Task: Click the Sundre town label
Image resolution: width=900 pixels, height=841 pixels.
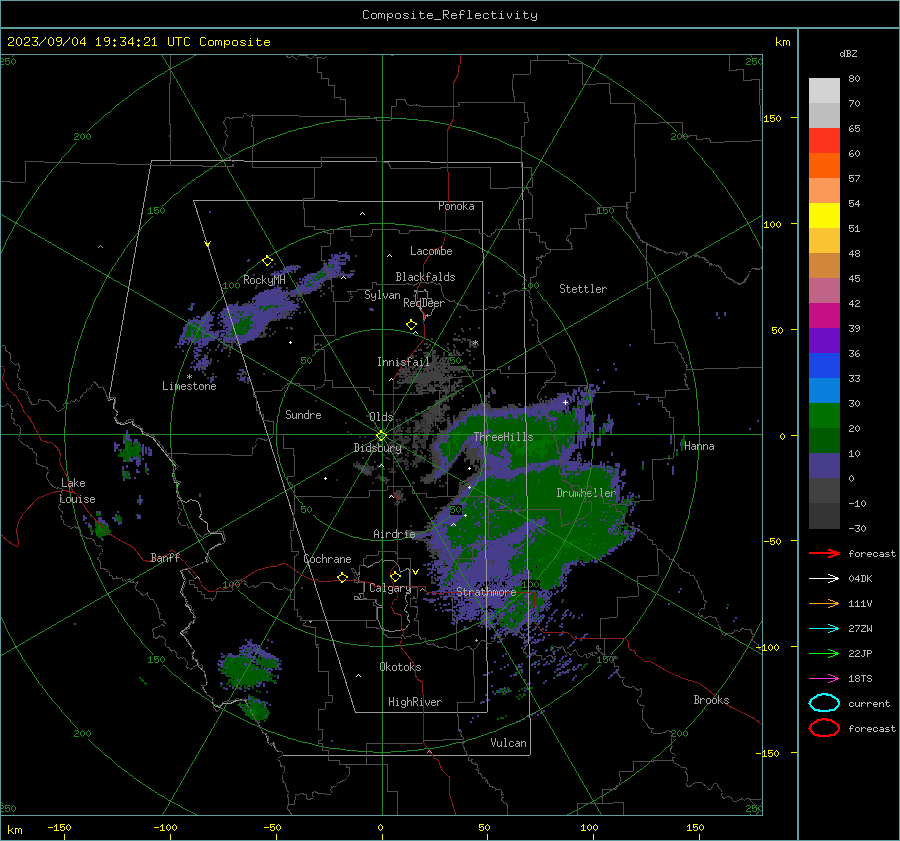Action: coord(303,414)
